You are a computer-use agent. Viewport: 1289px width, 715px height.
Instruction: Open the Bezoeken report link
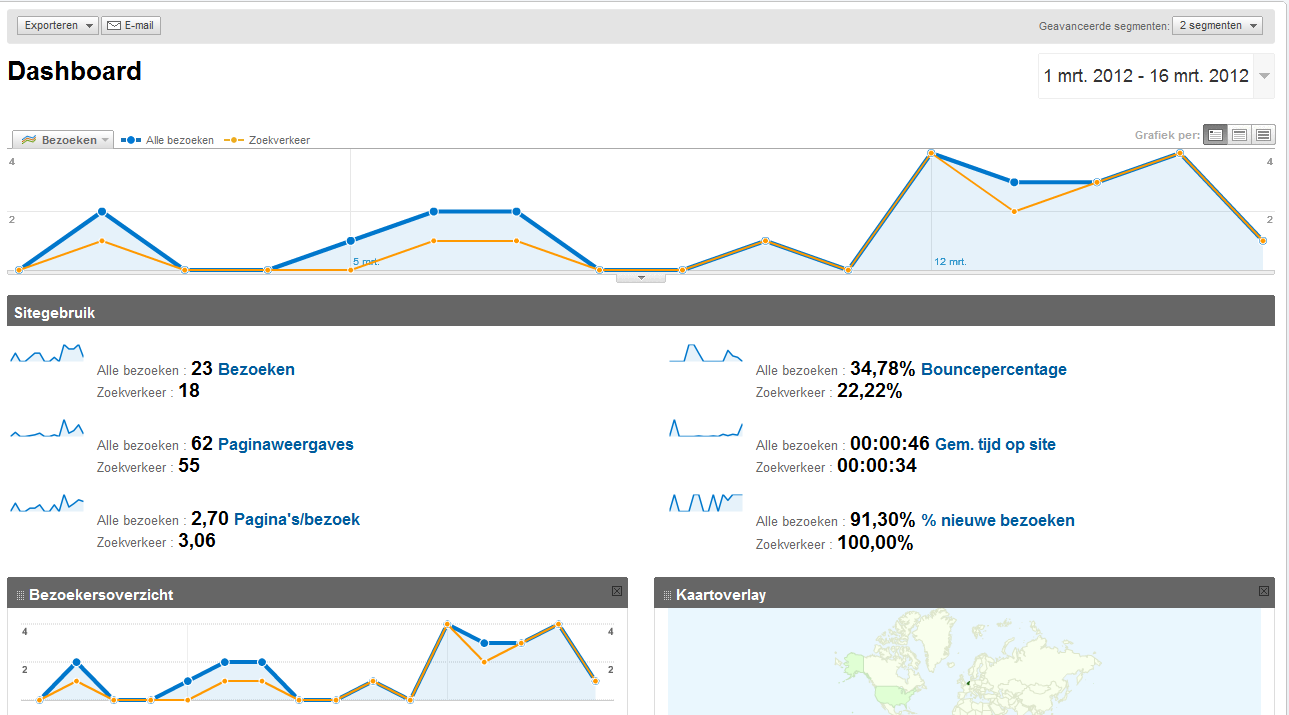click(256, 369)
